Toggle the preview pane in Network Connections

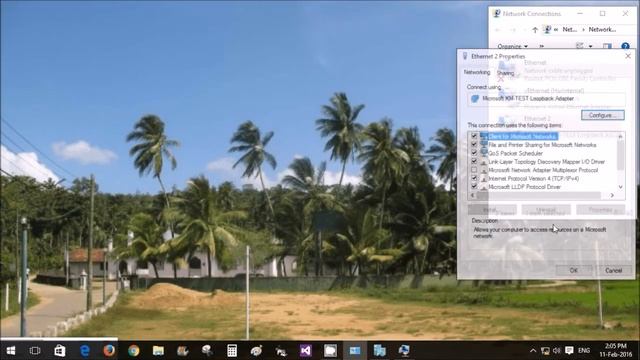point(607,46)
